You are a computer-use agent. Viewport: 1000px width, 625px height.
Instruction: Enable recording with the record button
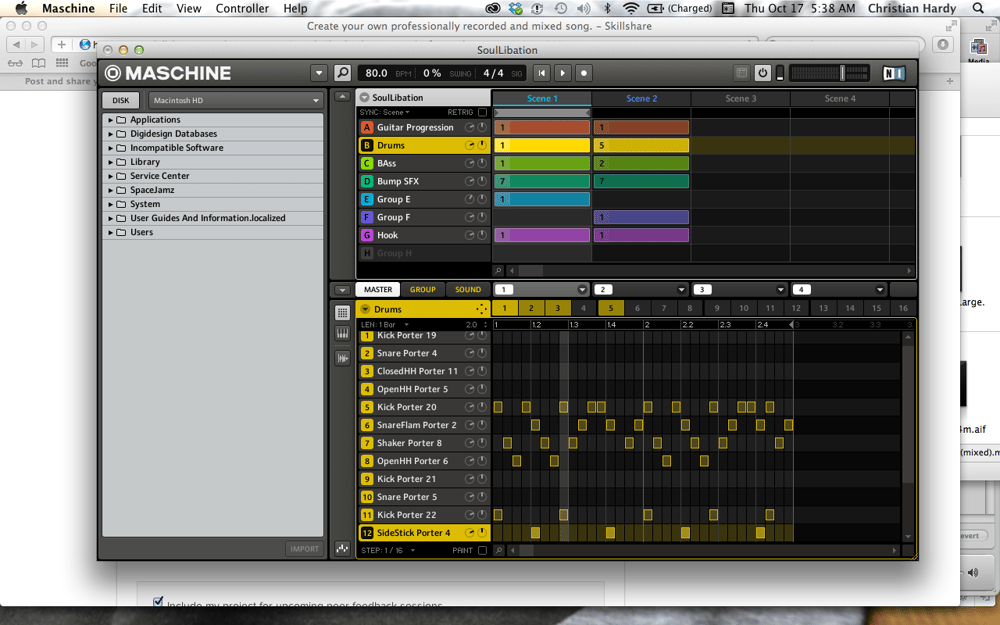(584, 73)
